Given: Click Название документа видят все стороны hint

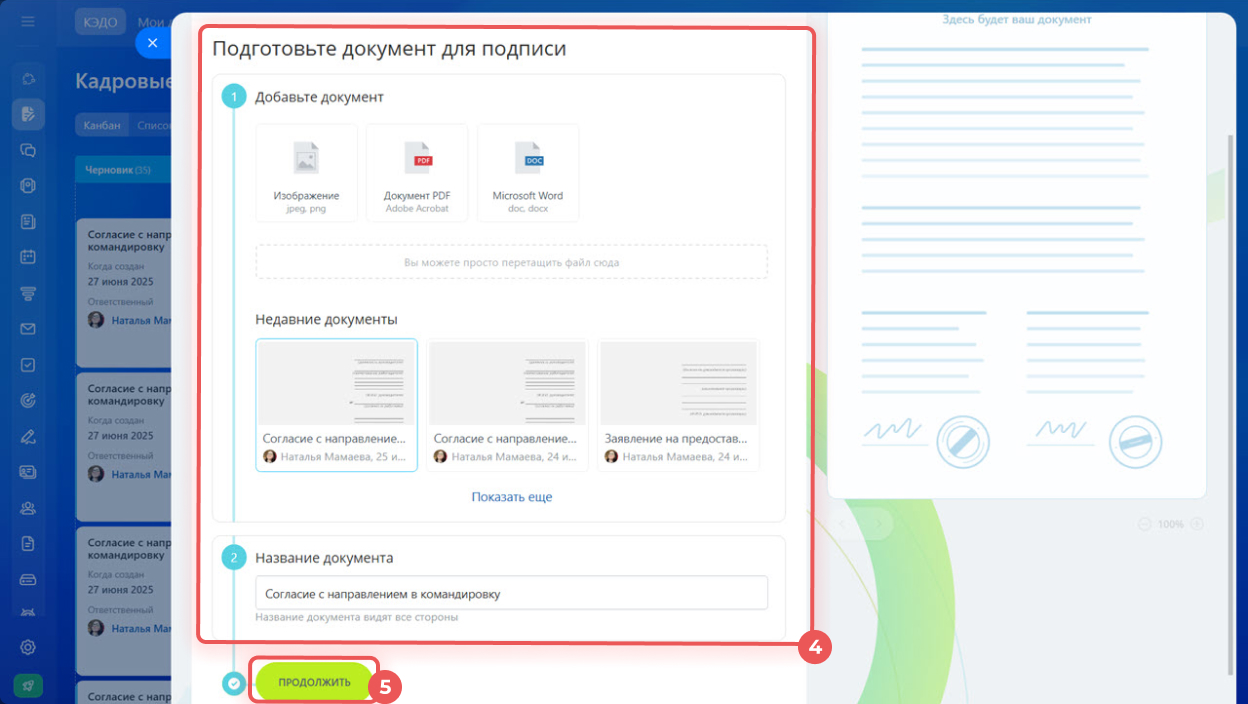Looking at the screenshot, I should tap(356, 617).
